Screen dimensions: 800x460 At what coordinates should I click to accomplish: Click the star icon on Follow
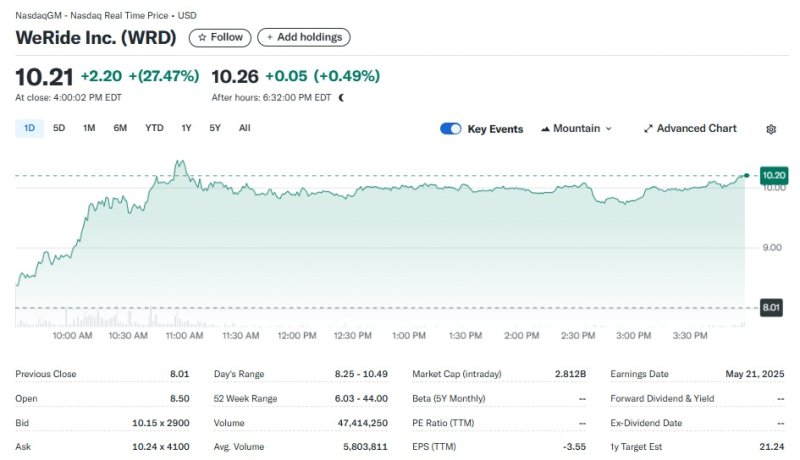tap(202, 37)
